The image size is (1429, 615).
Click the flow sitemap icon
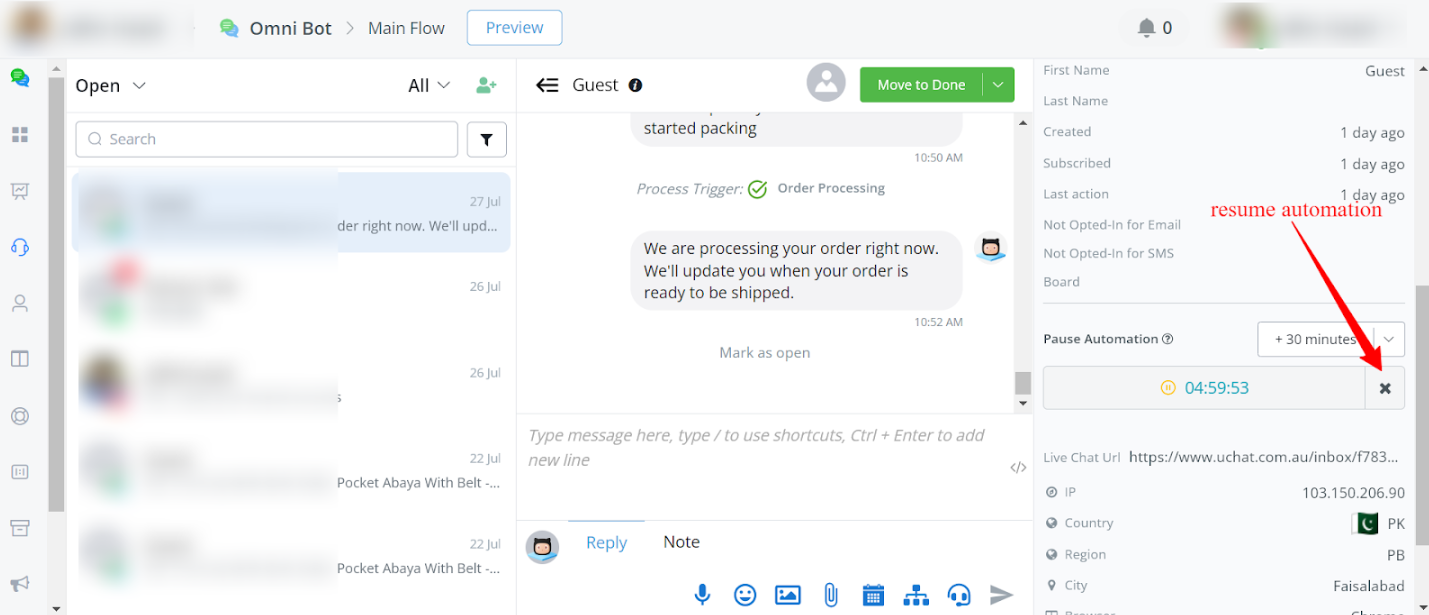(916, 595)
